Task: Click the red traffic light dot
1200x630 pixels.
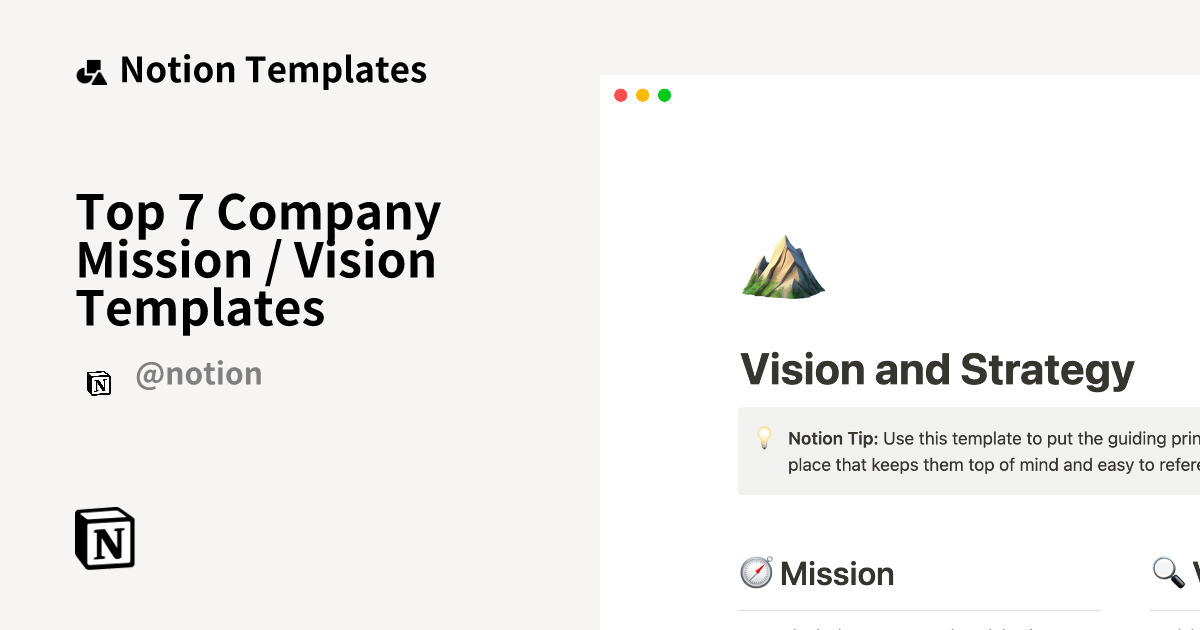Action: tap(620, 95)
